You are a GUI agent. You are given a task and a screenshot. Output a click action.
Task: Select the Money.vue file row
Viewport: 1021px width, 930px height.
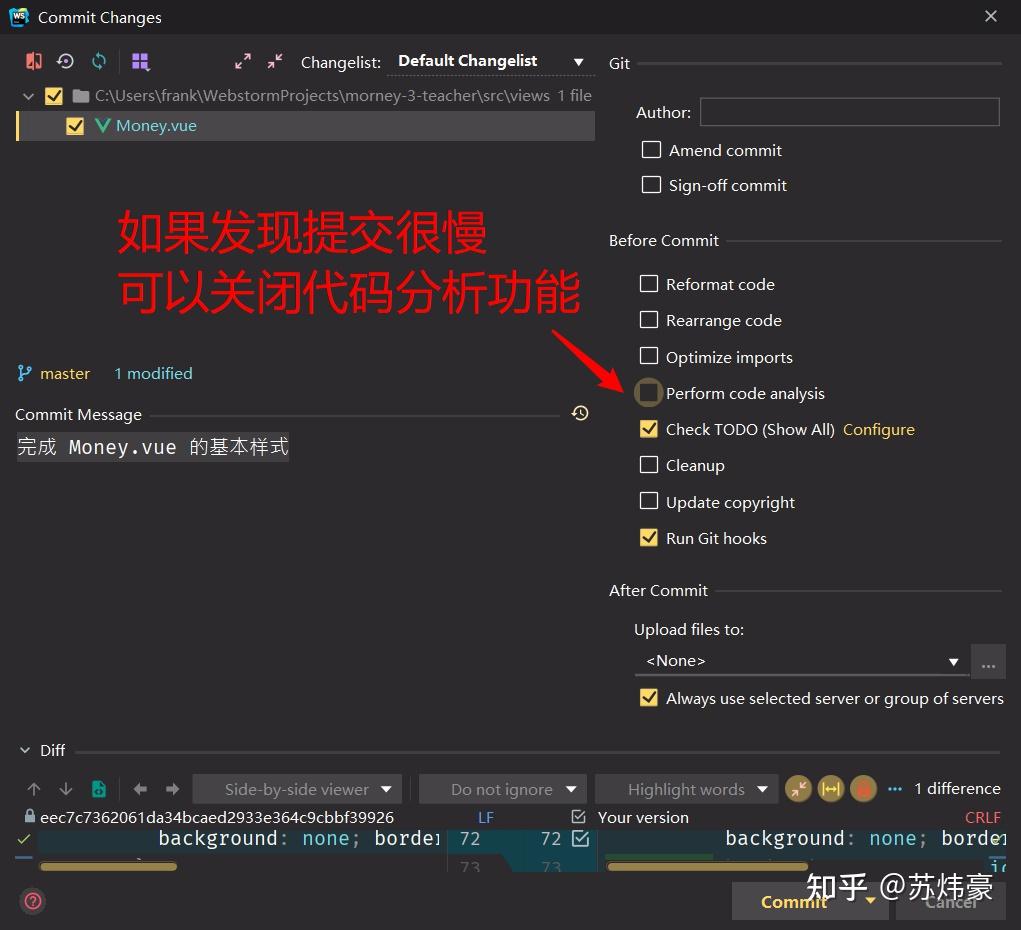(x=305, y=126)
